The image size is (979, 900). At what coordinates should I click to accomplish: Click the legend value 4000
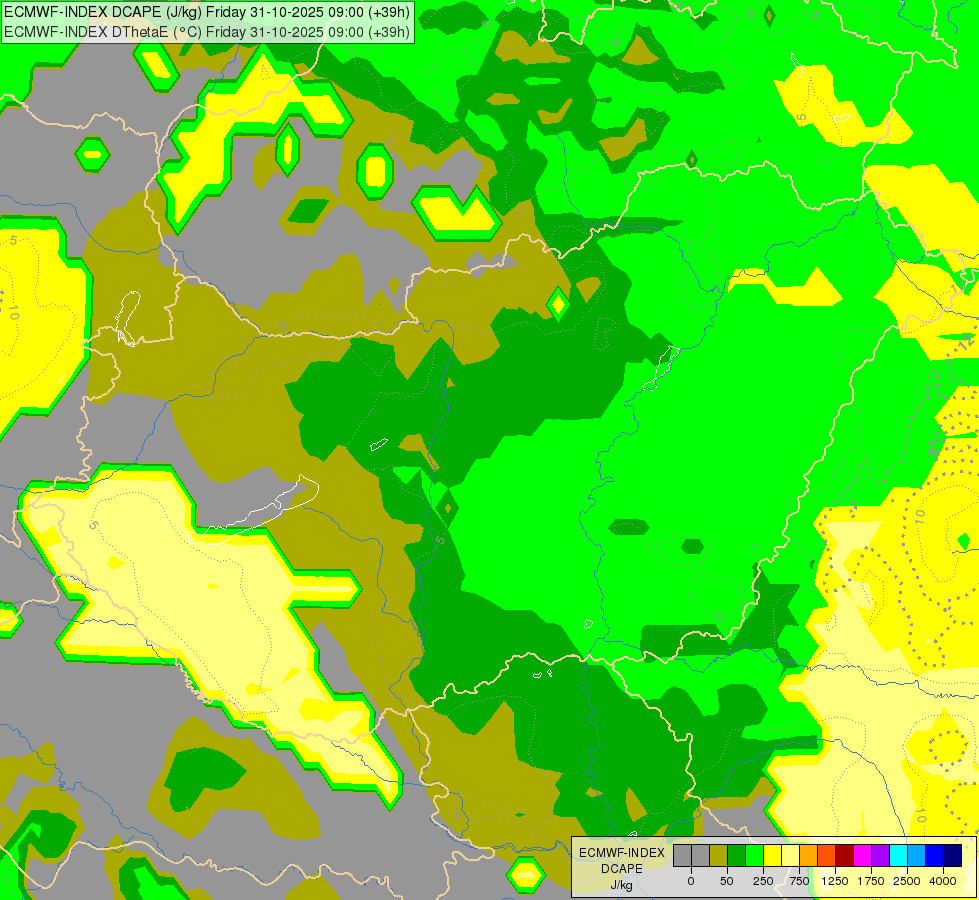(x=943, y=881)
